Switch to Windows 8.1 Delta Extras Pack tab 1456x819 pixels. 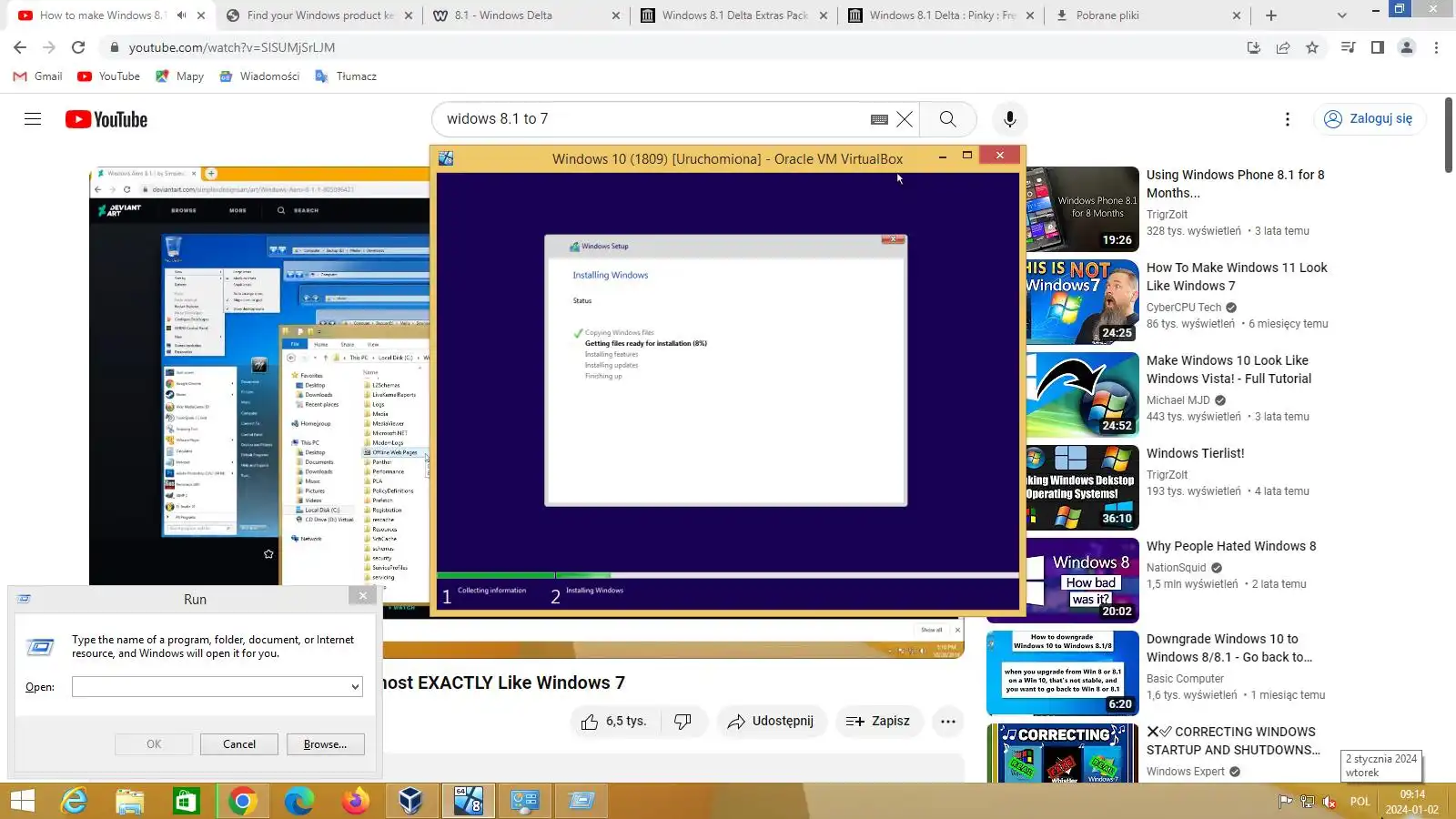pyautogui.click(x=733, y=15)
